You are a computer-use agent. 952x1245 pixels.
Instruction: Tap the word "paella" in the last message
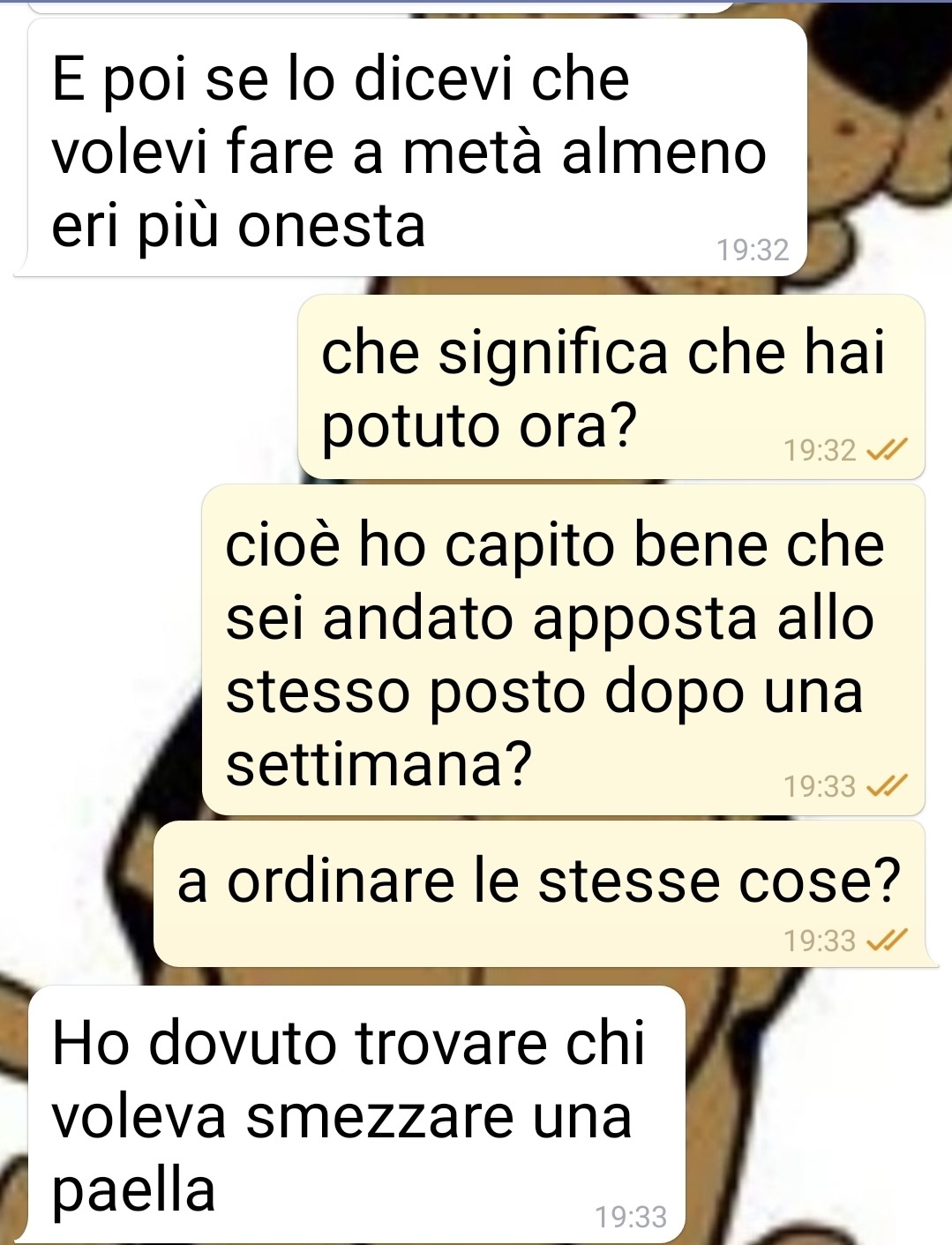pos(134,1190)
